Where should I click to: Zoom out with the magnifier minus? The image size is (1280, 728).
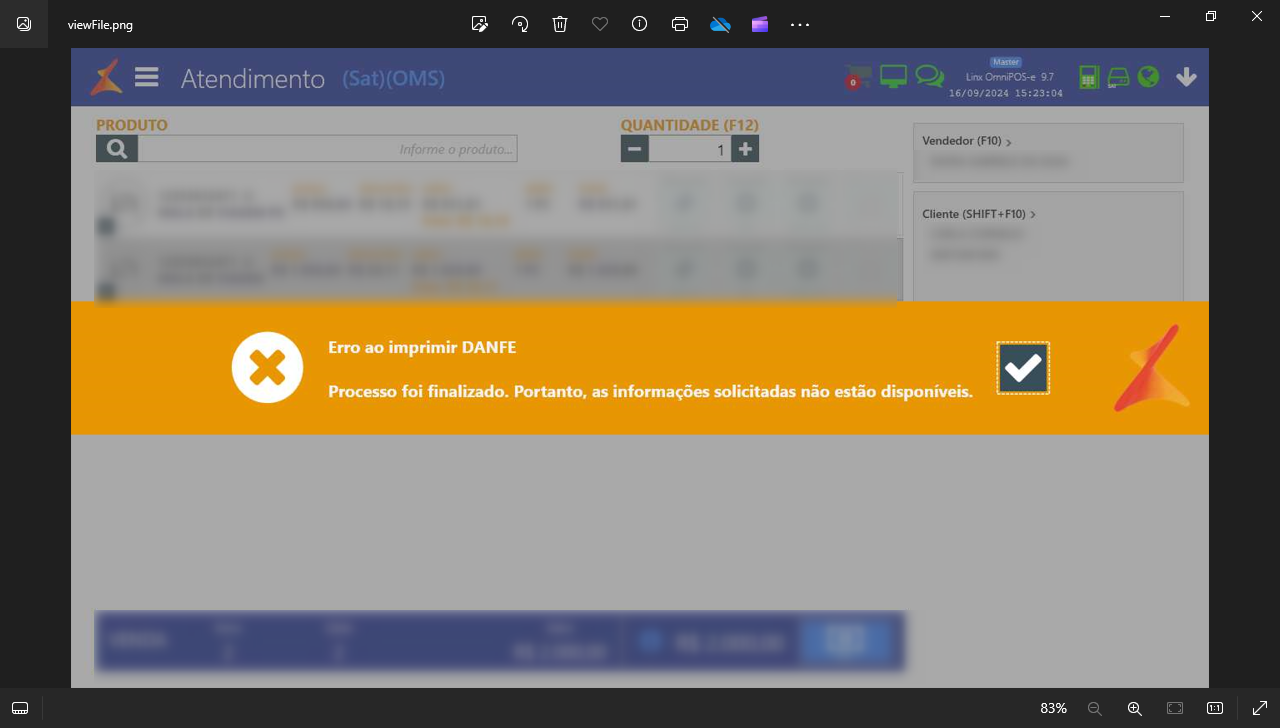click(1095, 708)
